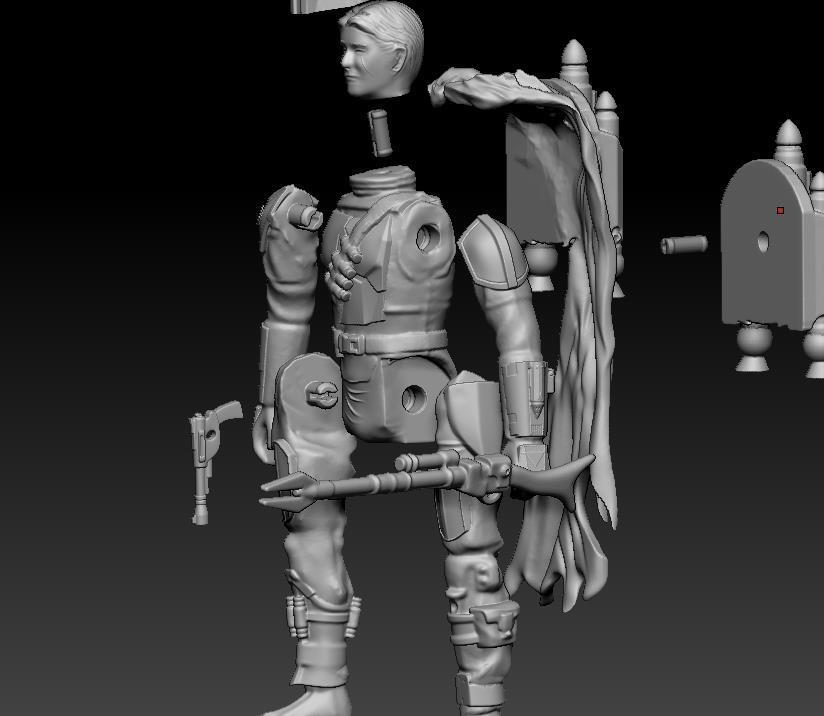Viewport: 824px width, 716px height.
Task: Select the arm peg on the detached arm
Action: pos(301,215)
